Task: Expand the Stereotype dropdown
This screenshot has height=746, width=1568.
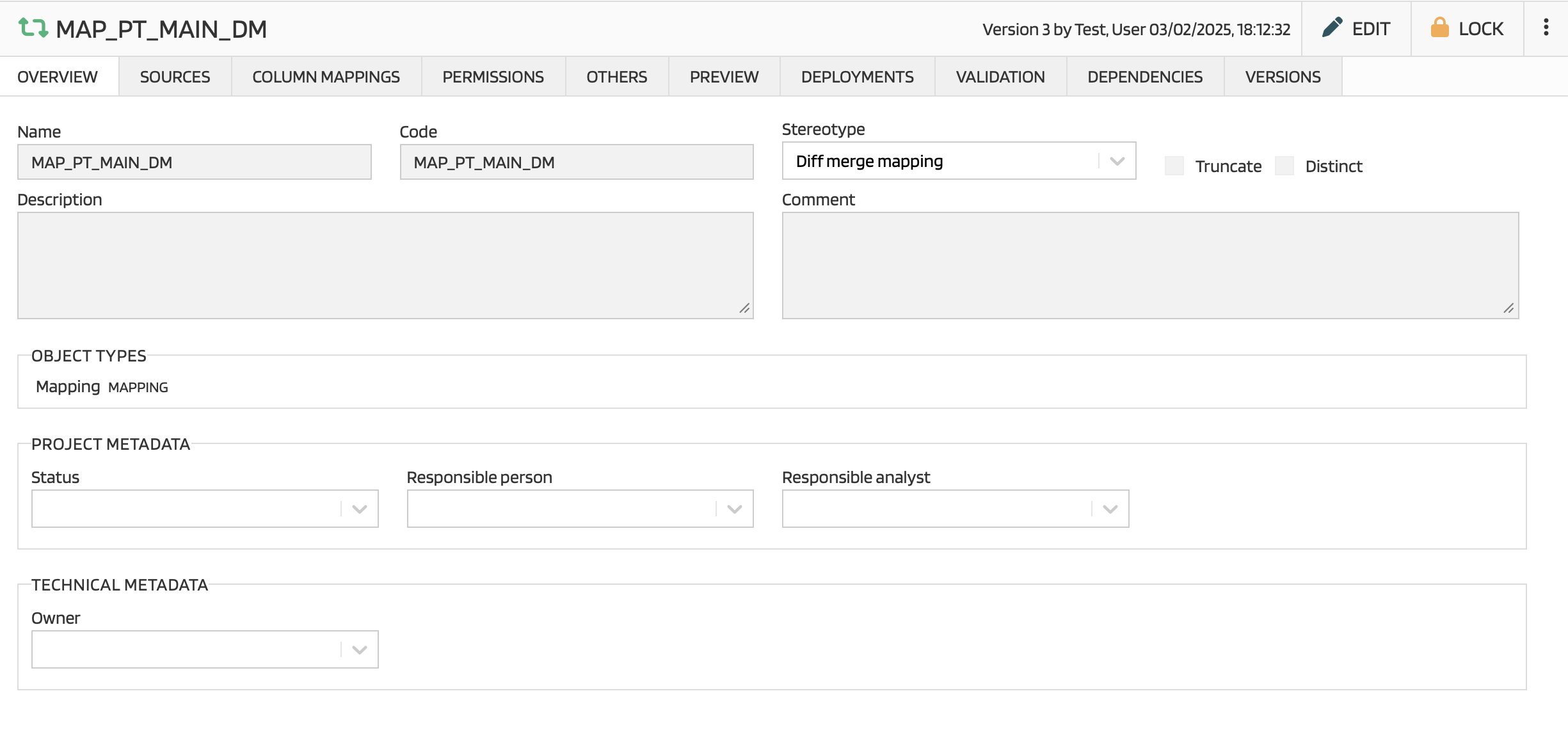Action: click(1117, 161)
